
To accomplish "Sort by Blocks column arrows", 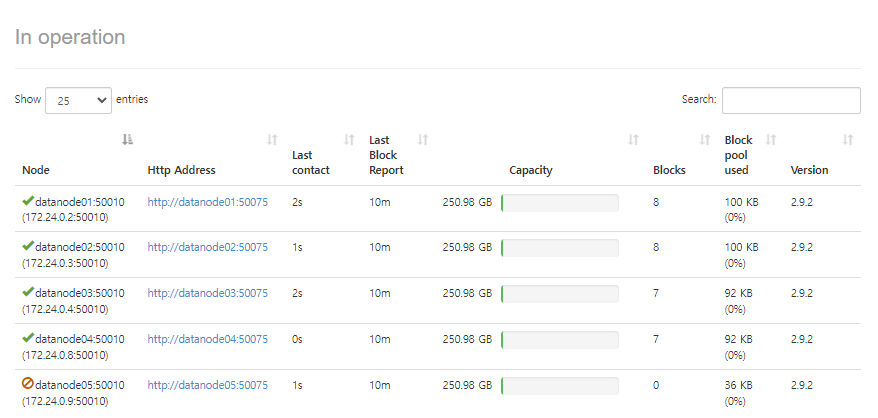I will click(x=705, y=140).
